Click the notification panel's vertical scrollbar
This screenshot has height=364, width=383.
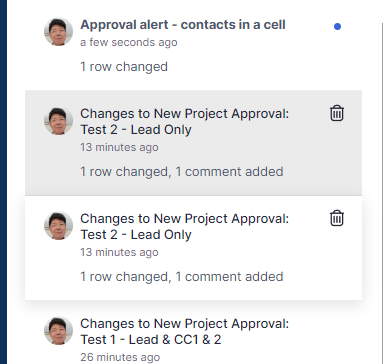(x=382, y=193)
